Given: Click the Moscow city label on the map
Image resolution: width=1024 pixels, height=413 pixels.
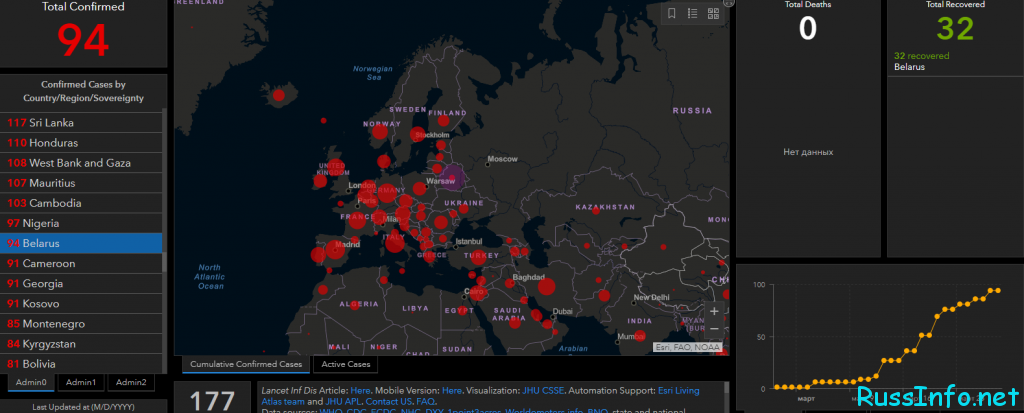Looking at the screenshot, I should [x=502, y=159].
